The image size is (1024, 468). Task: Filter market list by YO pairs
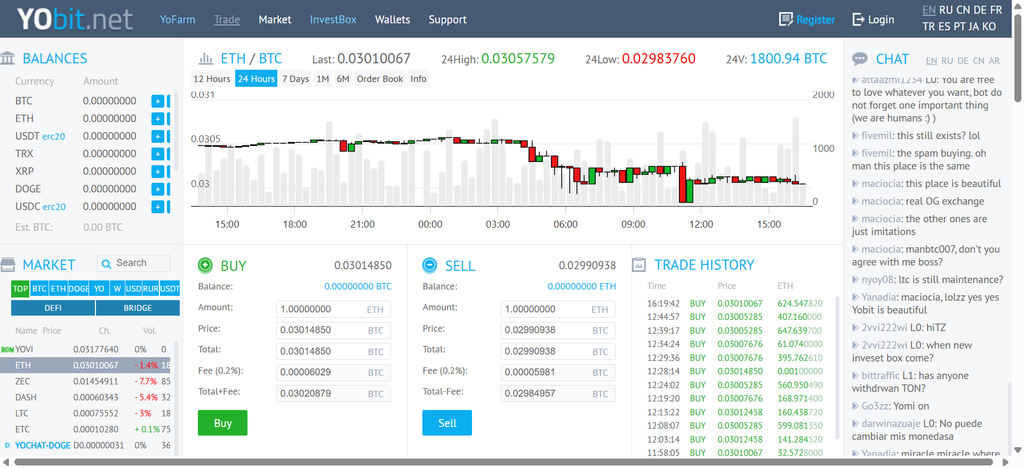point(99,289)
